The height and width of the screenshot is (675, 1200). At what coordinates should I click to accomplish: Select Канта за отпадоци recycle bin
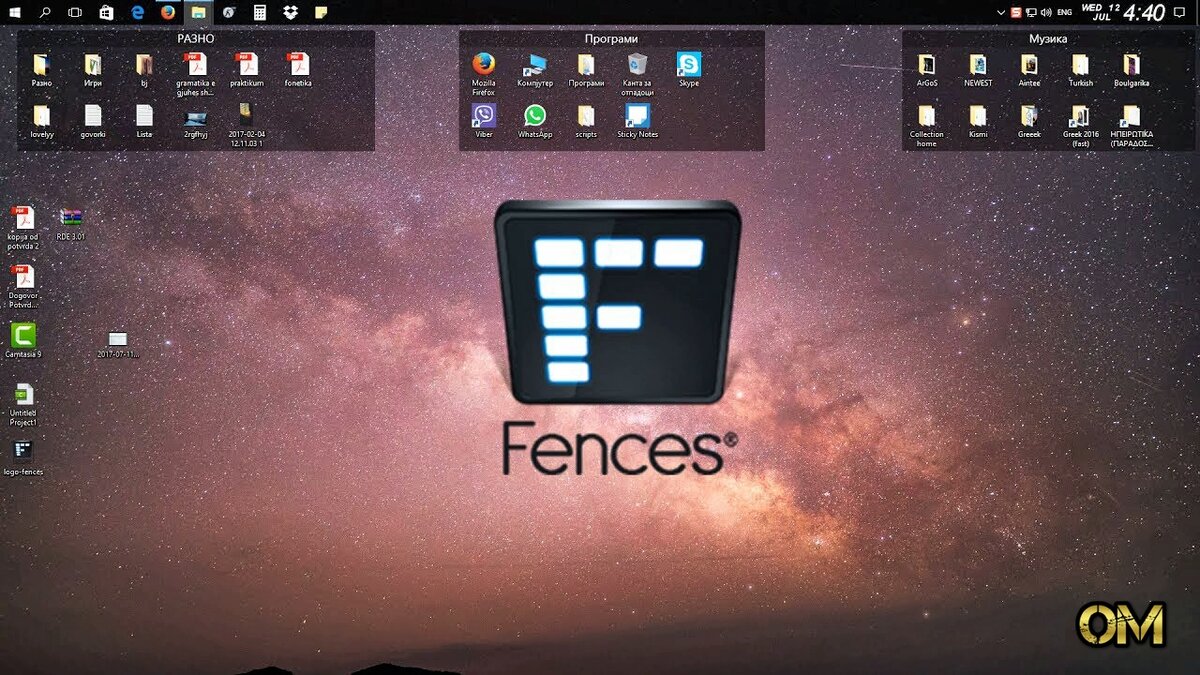638,73
